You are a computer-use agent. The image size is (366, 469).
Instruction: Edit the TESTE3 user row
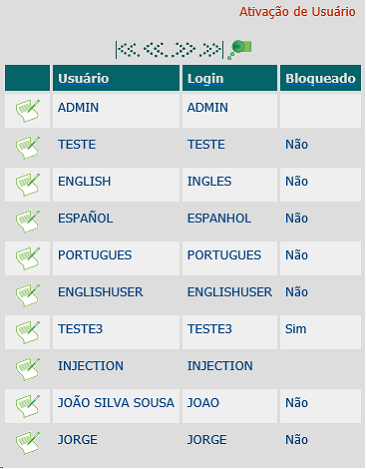click(28, 332)
